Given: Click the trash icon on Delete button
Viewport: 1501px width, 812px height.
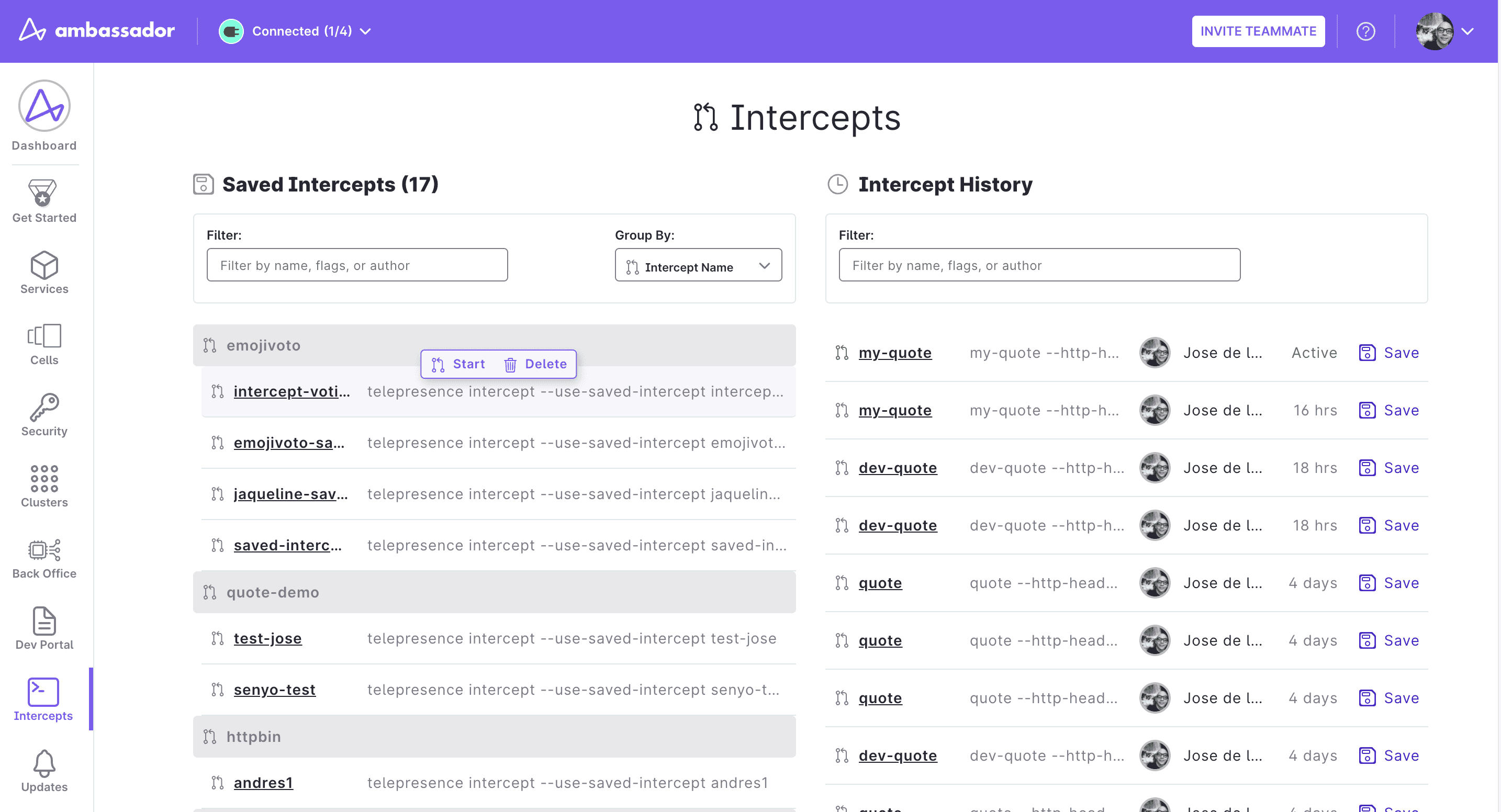Looking at the screenshot, I should (x=510, y=364).
